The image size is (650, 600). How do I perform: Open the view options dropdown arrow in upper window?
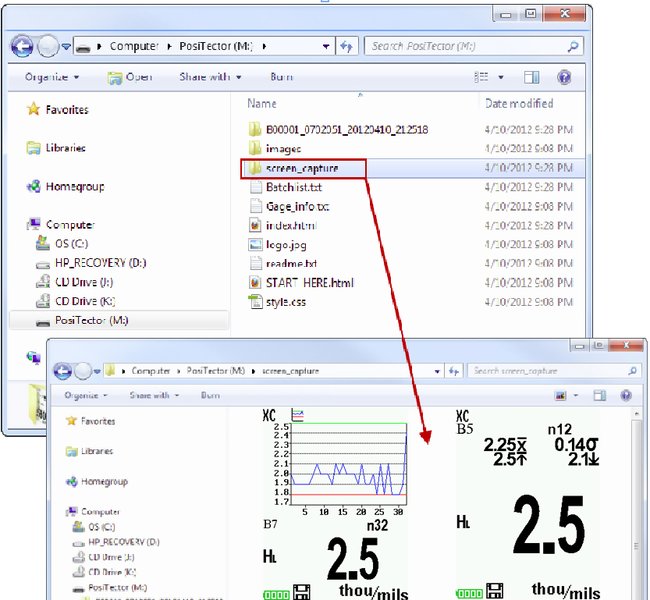(502, 77)
